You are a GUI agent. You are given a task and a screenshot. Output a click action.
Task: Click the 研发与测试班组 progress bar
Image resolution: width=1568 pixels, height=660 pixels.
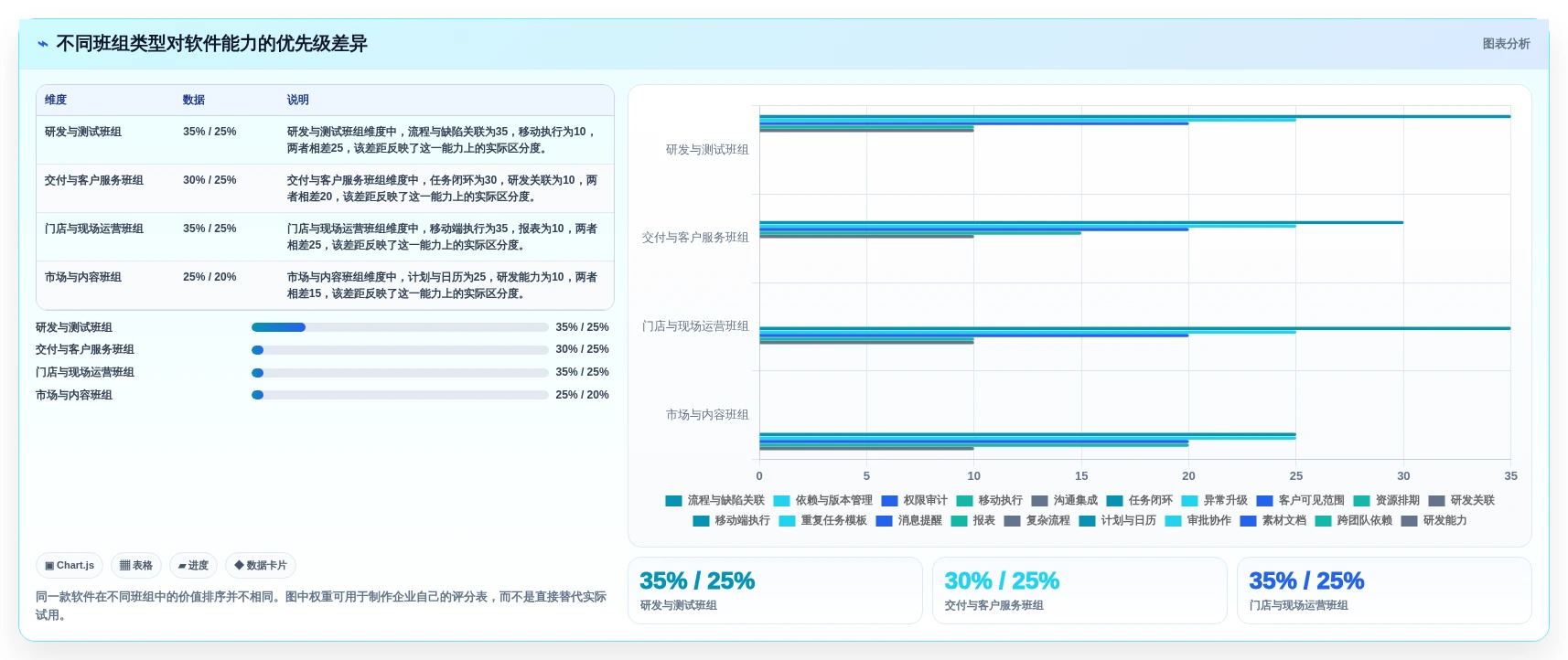[x=400, y=327]
